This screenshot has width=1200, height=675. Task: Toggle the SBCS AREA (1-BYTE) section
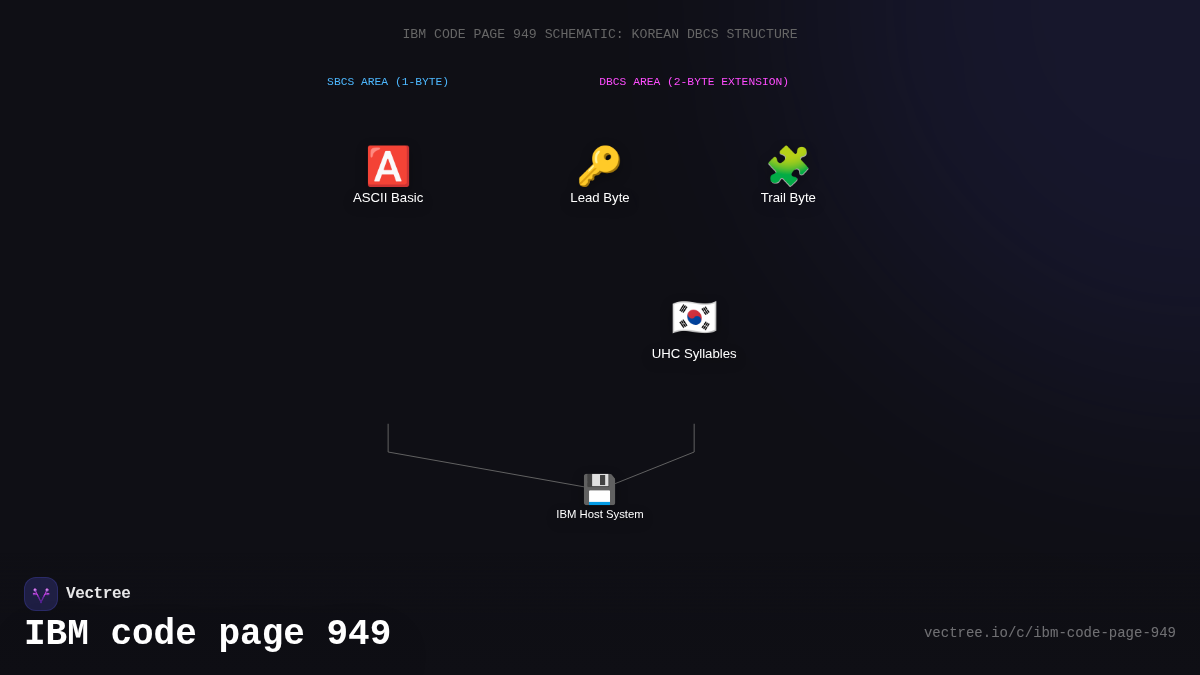click(388, 81)
